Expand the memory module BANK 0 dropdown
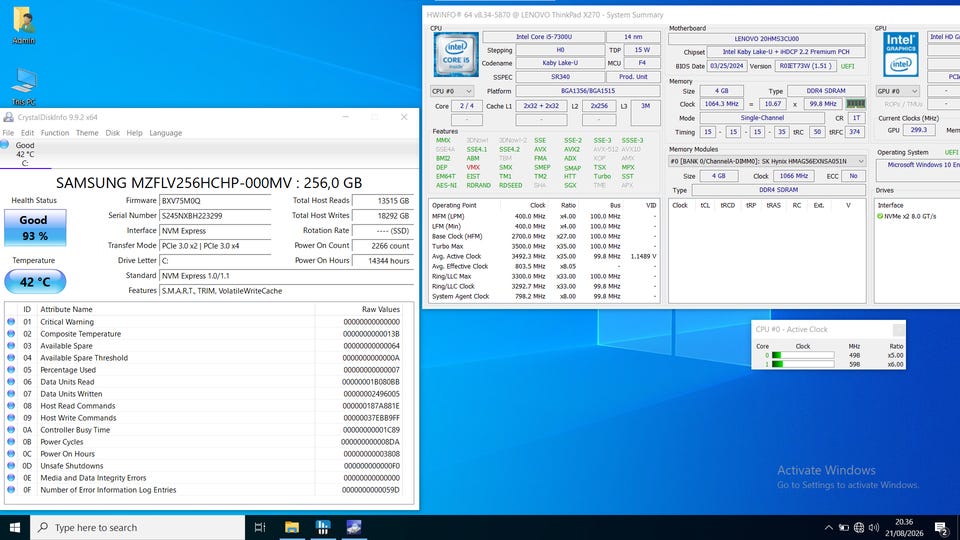The width and height of the screenshot is (960, 540). point(767,161)
